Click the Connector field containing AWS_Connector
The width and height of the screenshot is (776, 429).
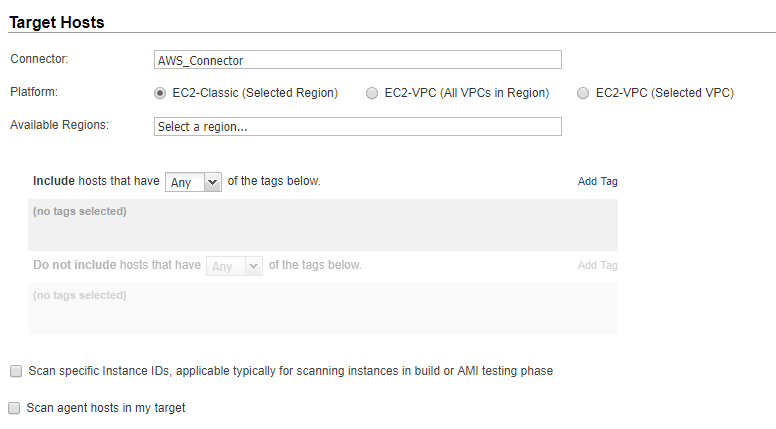pyautogui.click(x=357, y=60)
